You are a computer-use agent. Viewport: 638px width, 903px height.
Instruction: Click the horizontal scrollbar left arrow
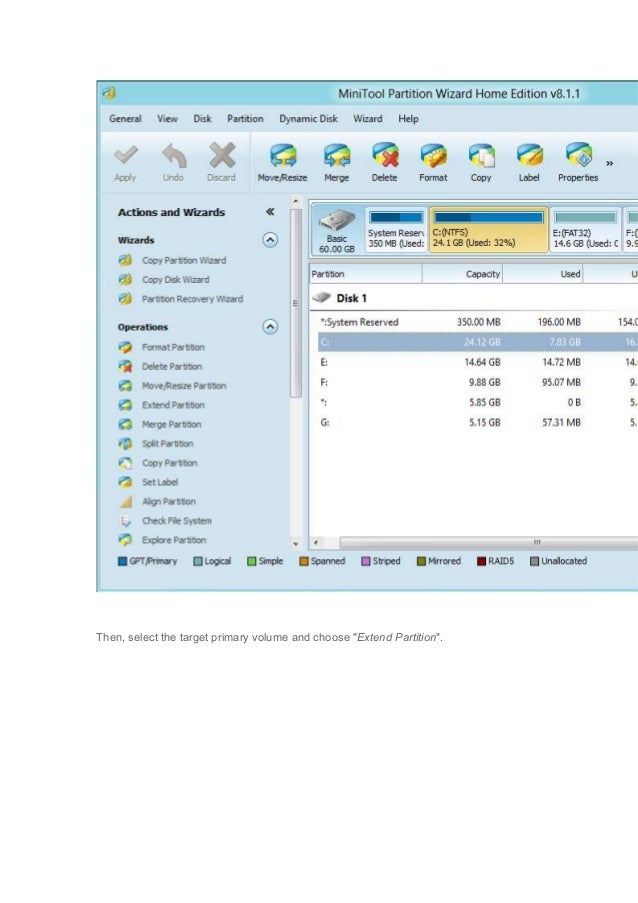coord(316,542)
